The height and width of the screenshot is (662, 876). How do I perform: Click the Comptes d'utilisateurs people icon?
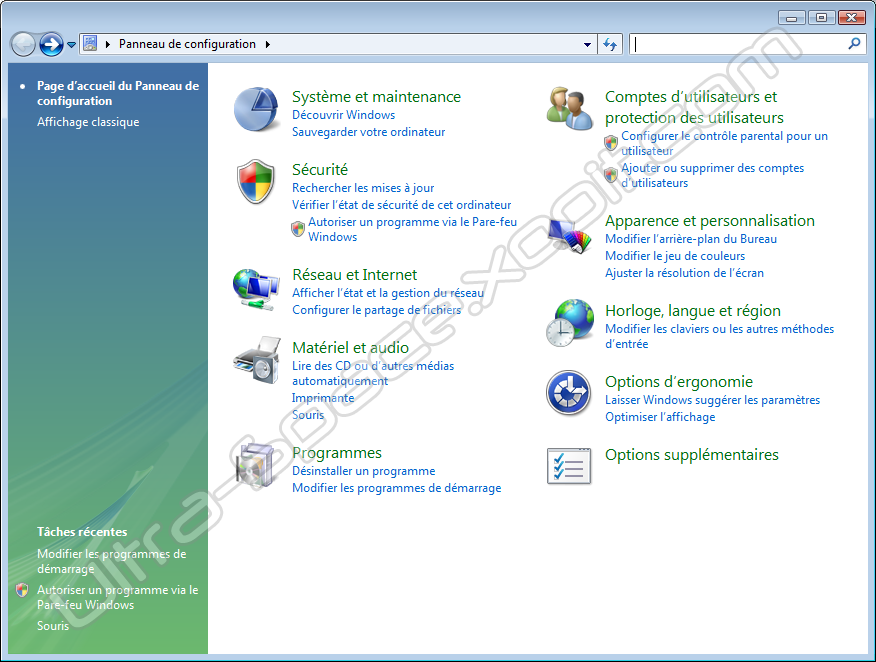pyautogui.click(x=569, y=108)
